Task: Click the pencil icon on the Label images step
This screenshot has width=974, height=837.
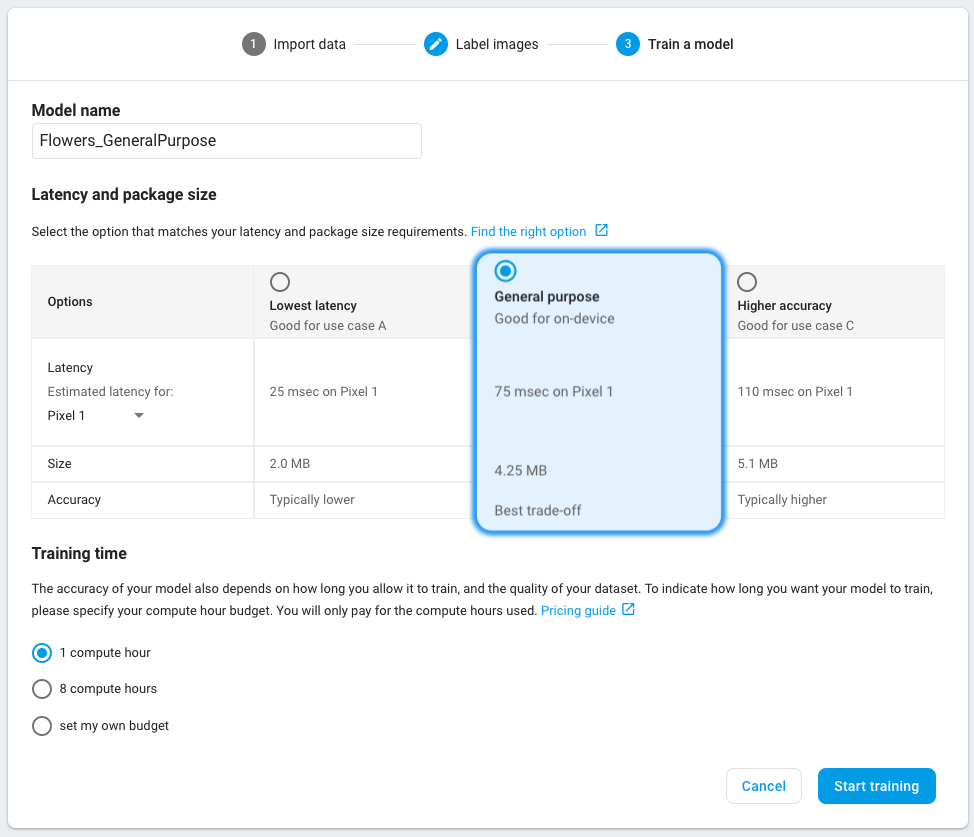Action: coord(436,44)
